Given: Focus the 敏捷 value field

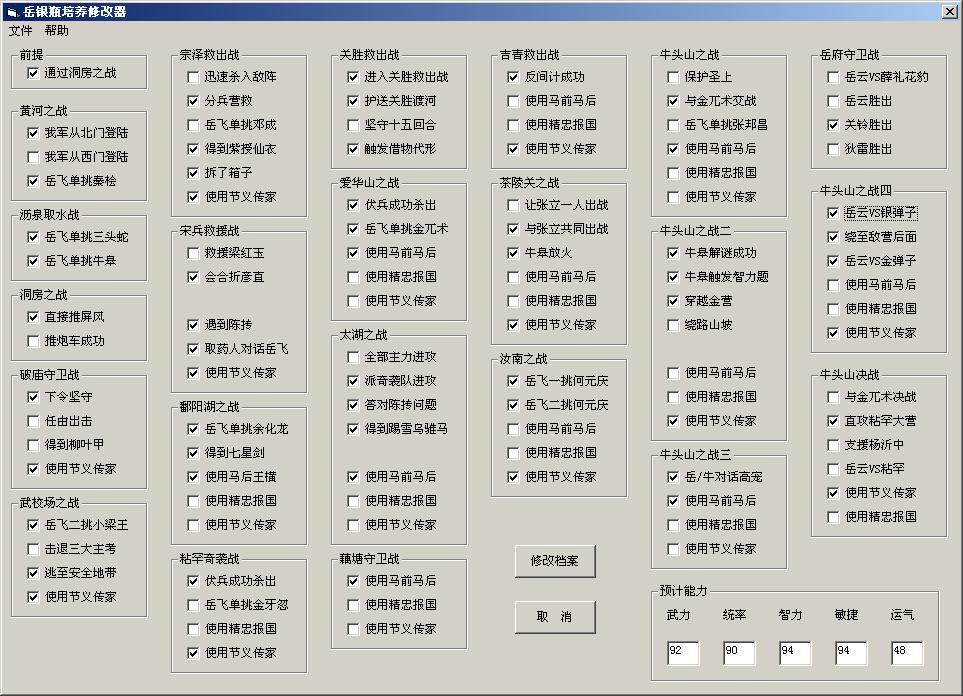Looking at the screenshot, I should pyautogui.click(x=851, y=653).
